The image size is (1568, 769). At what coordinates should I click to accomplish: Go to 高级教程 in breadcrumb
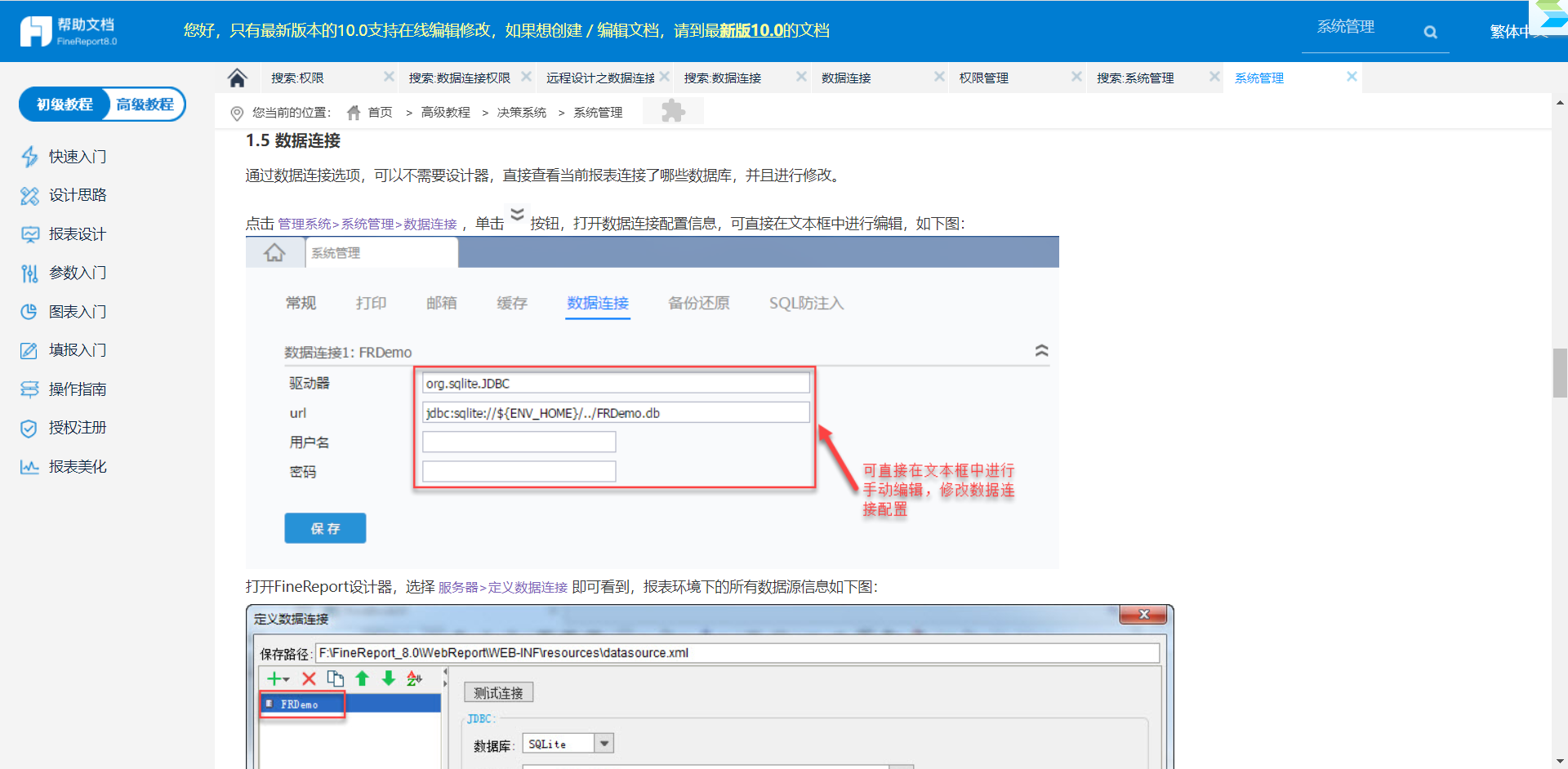(445, 113)
